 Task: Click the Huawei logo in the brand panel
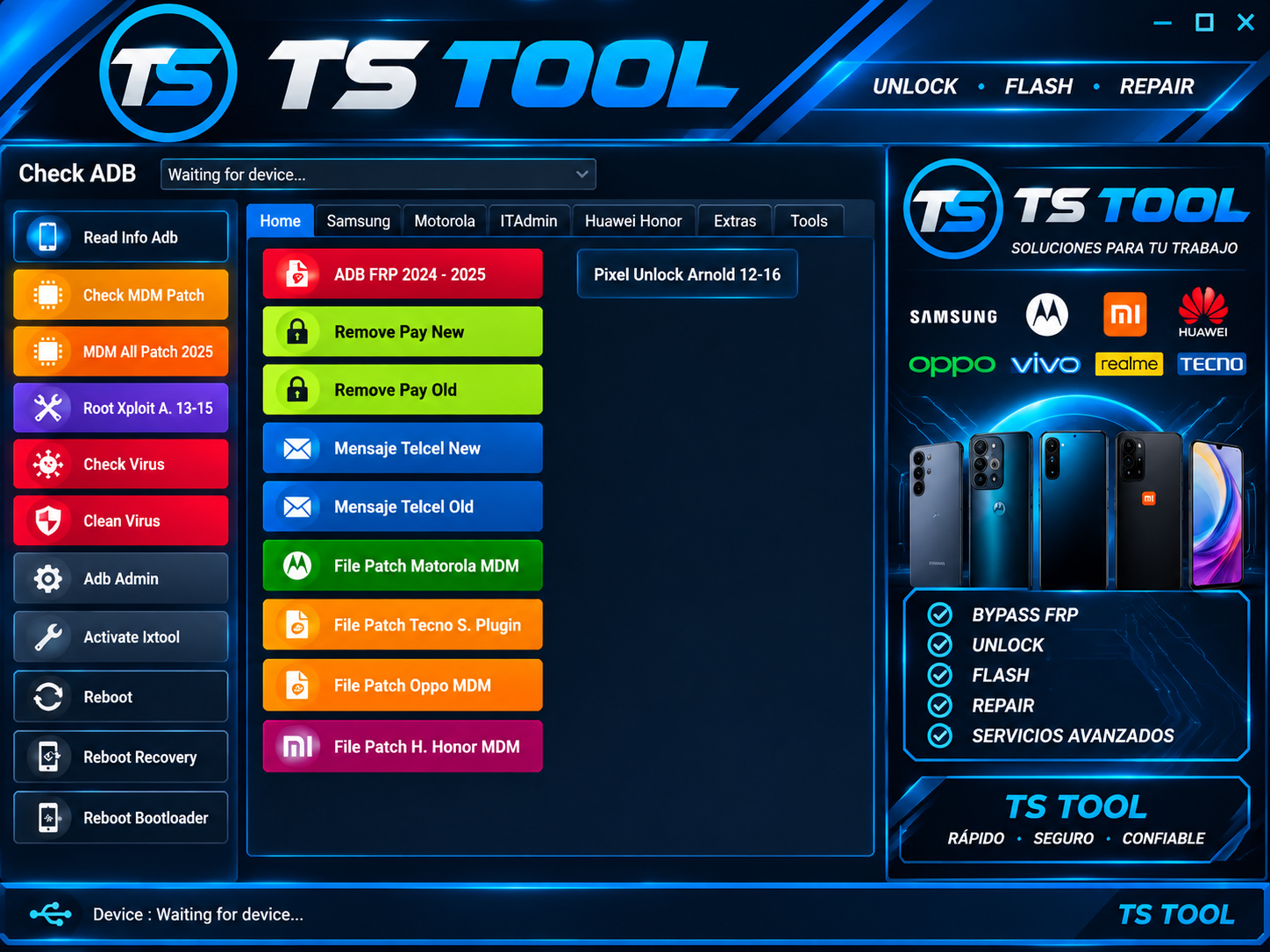coord(1202,312)
